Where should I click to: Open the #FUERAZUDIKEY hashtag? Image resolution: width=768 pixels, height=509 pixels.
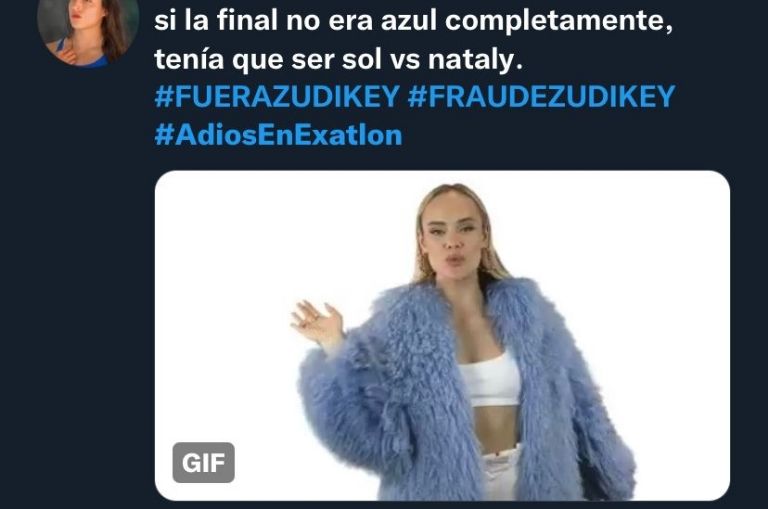[x=277, y=96]
